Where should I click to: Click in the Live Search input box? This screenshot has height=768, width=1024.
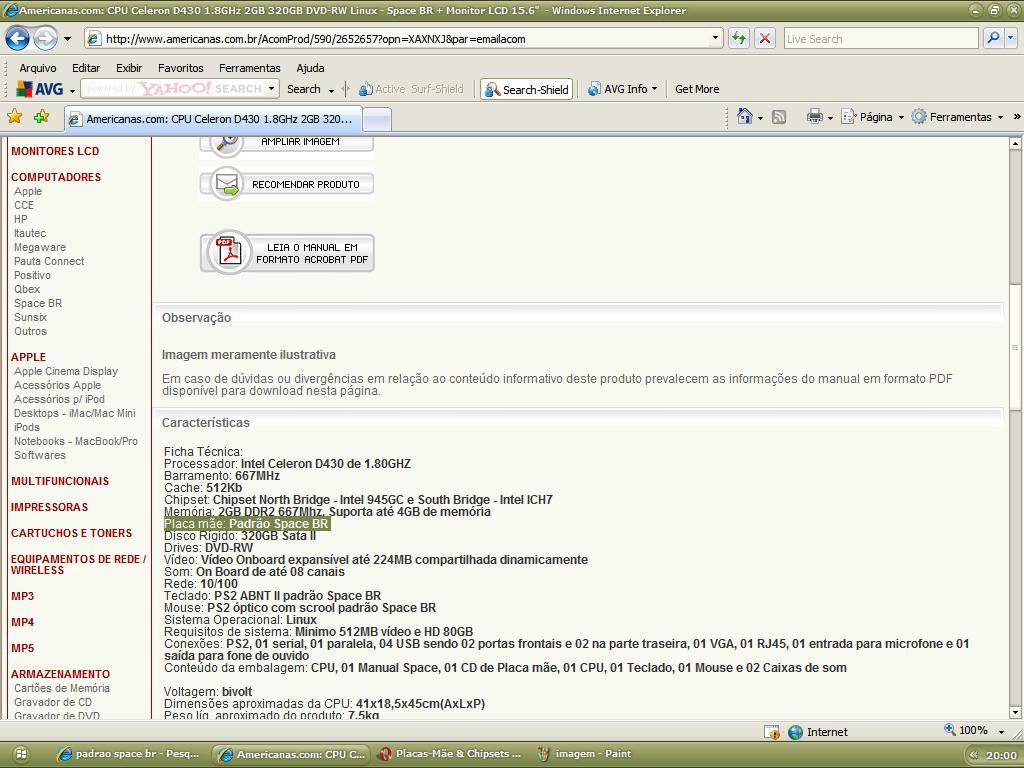pyautogui.click(x=880, y=39)
